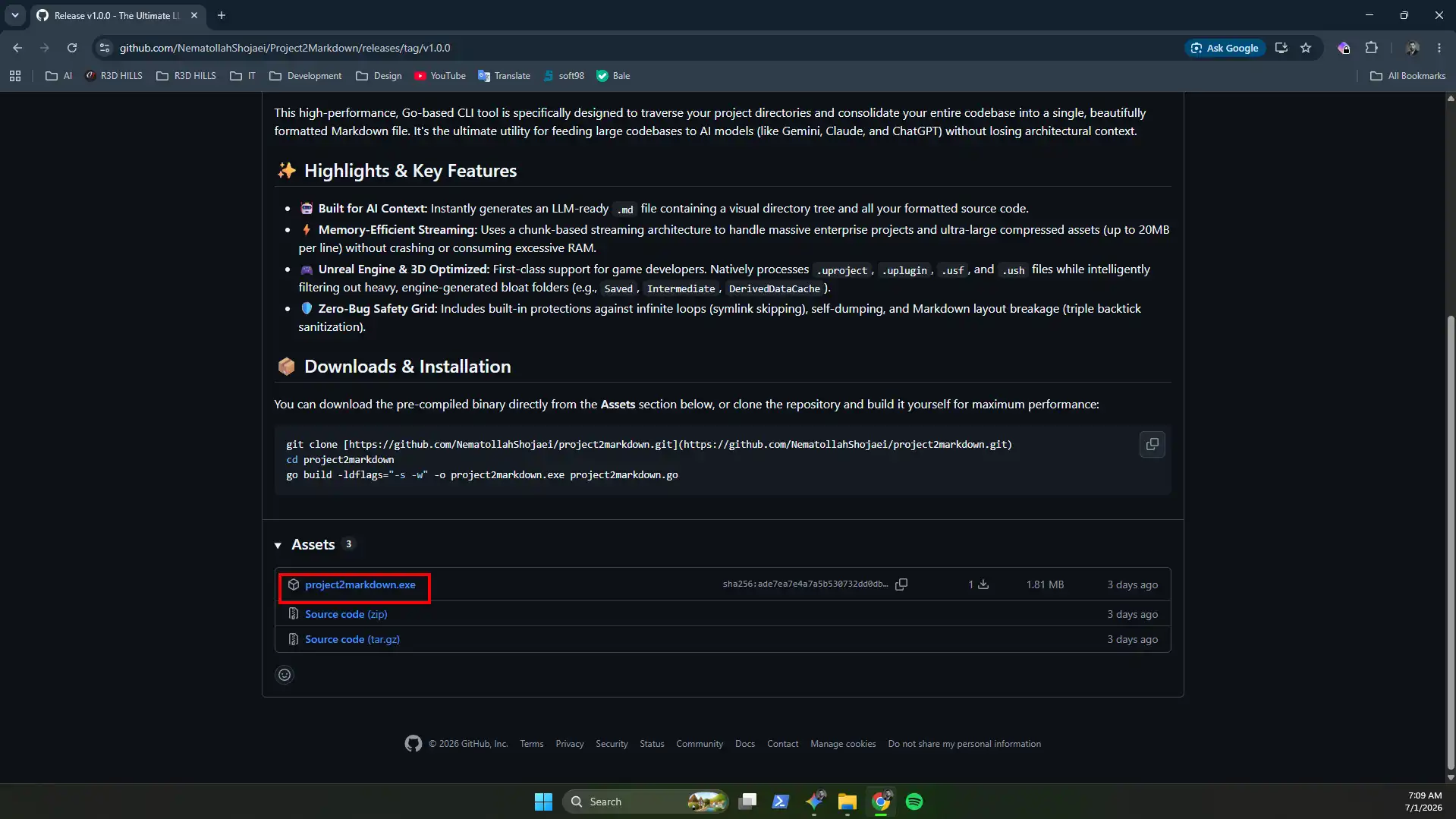
Task: Download Source code (tar.gz)
Action: [x=352, y=639]
